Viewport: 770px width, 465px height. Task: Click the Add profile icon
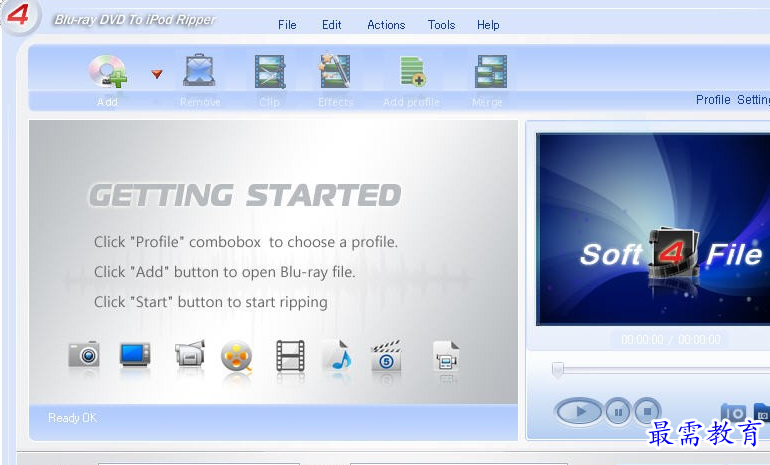point(412,71)
